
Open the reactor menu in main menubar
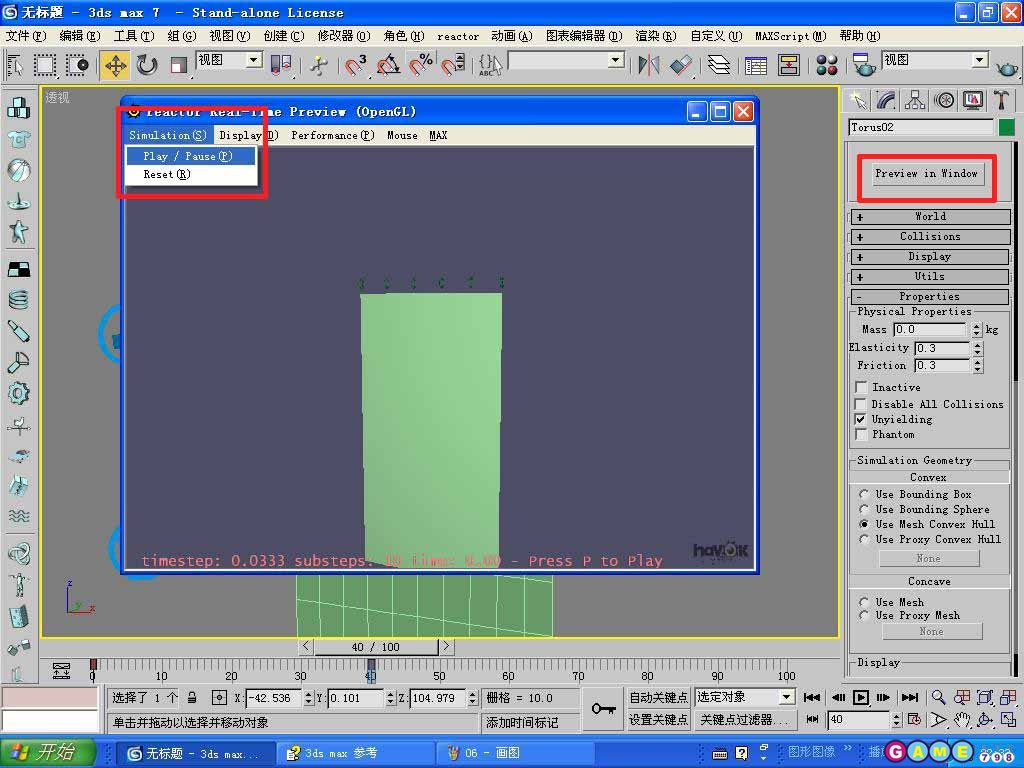458,36
